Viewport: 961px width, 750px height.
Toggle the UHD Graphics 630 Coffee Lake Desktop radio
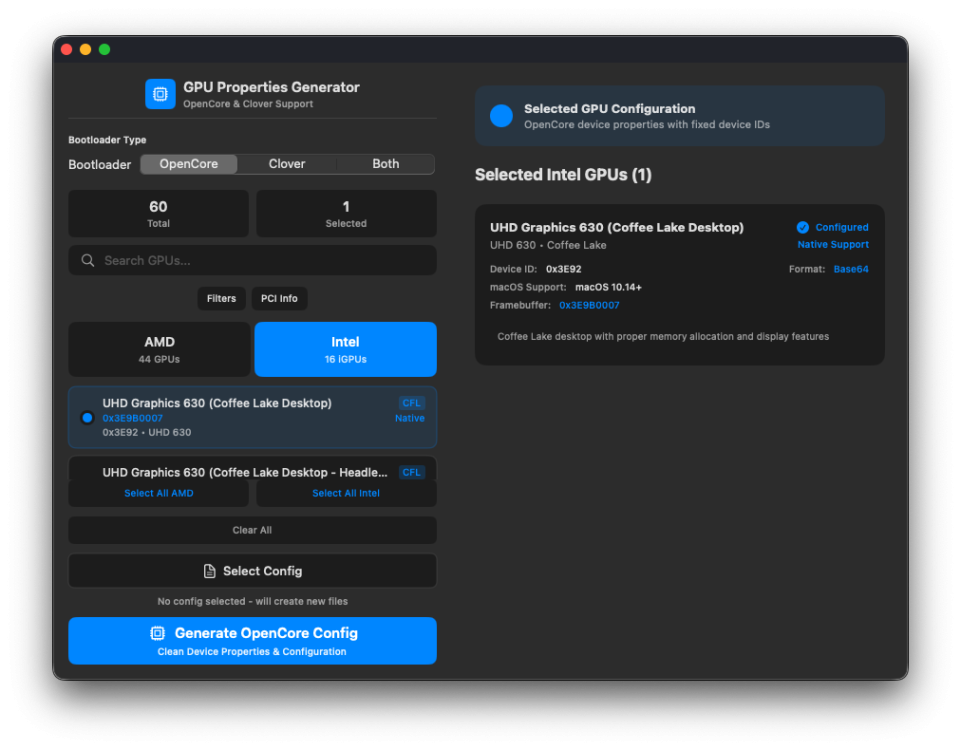(x=87, y=418)
